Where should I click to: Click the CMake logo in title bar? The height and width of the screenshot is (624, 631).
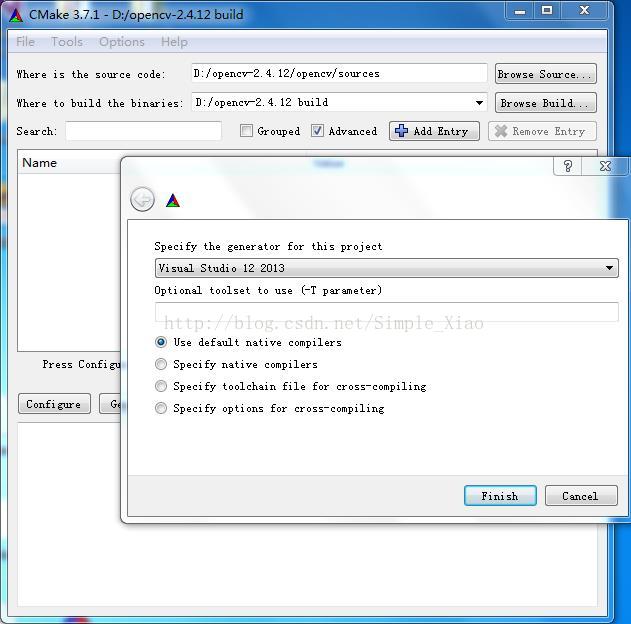16,15
